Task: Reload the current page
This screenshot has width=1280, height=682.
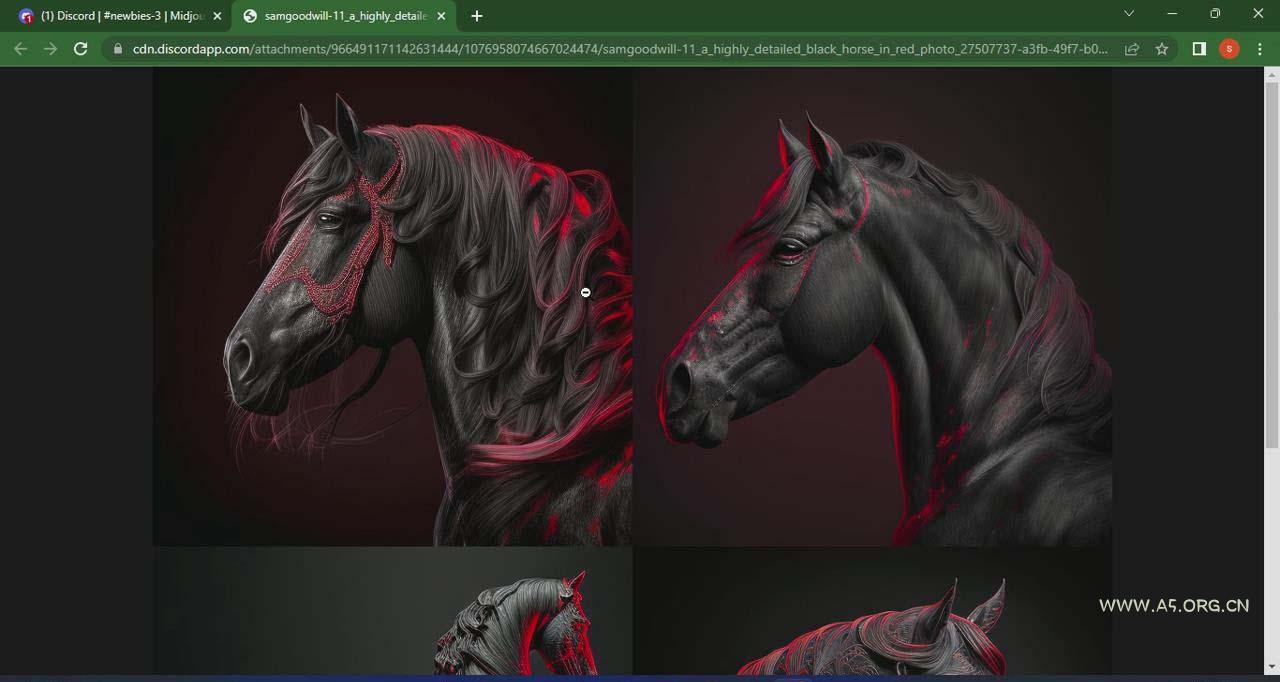Action: coord(81,49)
